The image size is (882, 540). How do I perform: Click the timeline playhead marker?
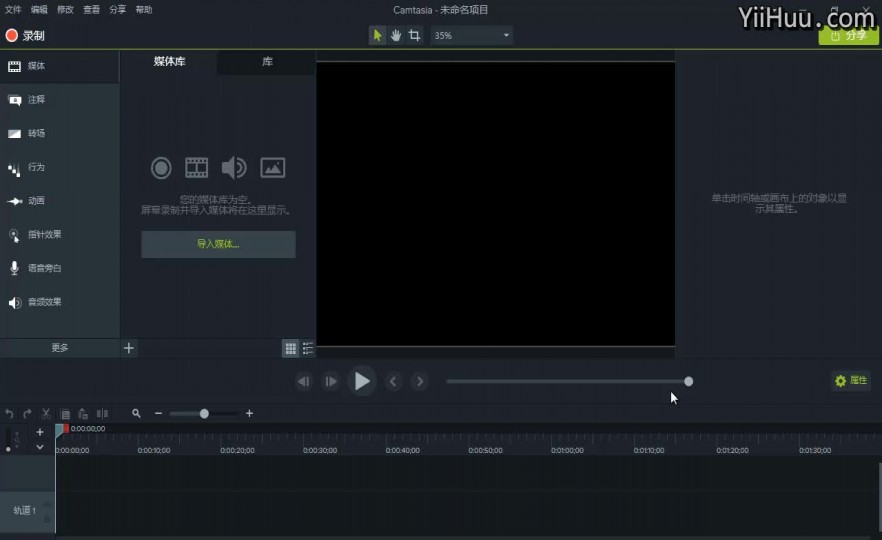coord(61,430)
